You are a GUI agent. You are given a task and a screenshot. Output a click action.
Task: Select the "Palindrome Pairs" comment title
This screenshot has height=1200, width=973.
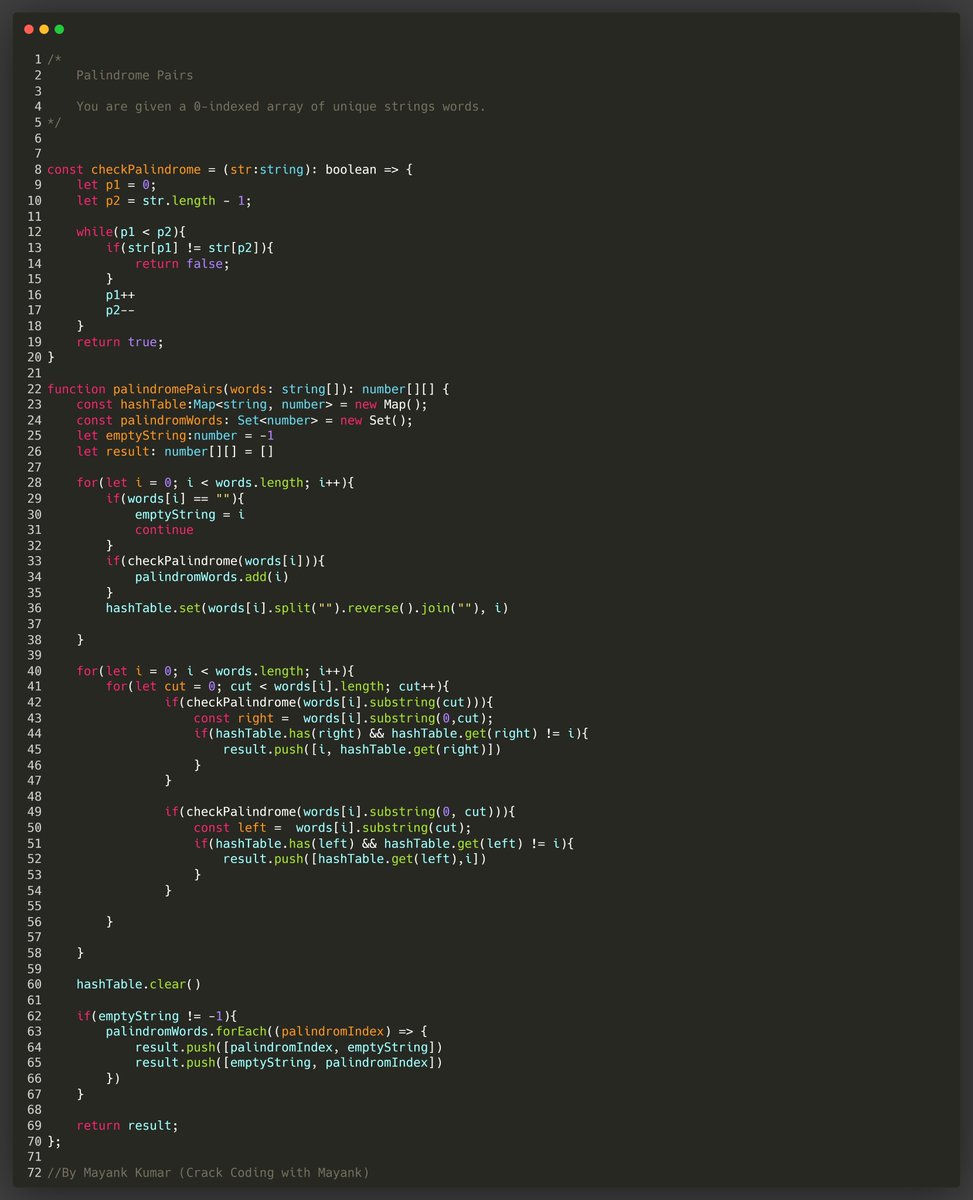[135, 75]
